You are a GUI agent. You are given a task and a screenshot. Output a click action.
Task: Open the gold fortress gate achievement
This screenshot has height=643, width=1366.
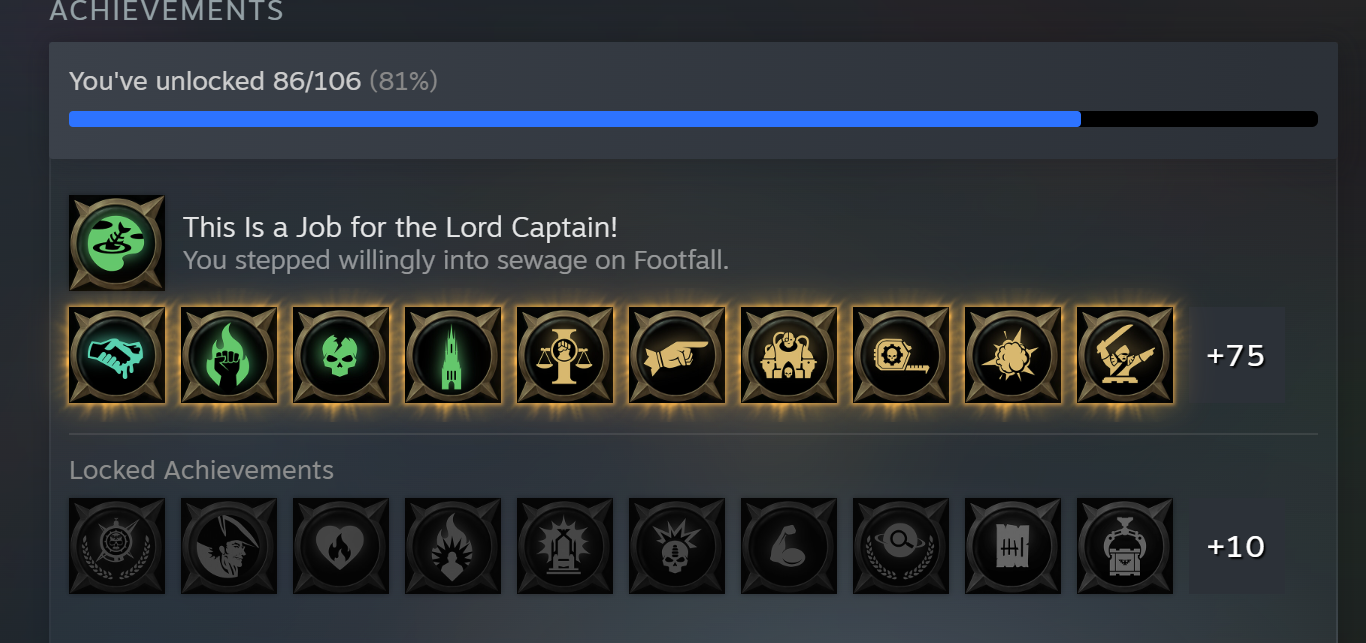[x=789, y=355]
